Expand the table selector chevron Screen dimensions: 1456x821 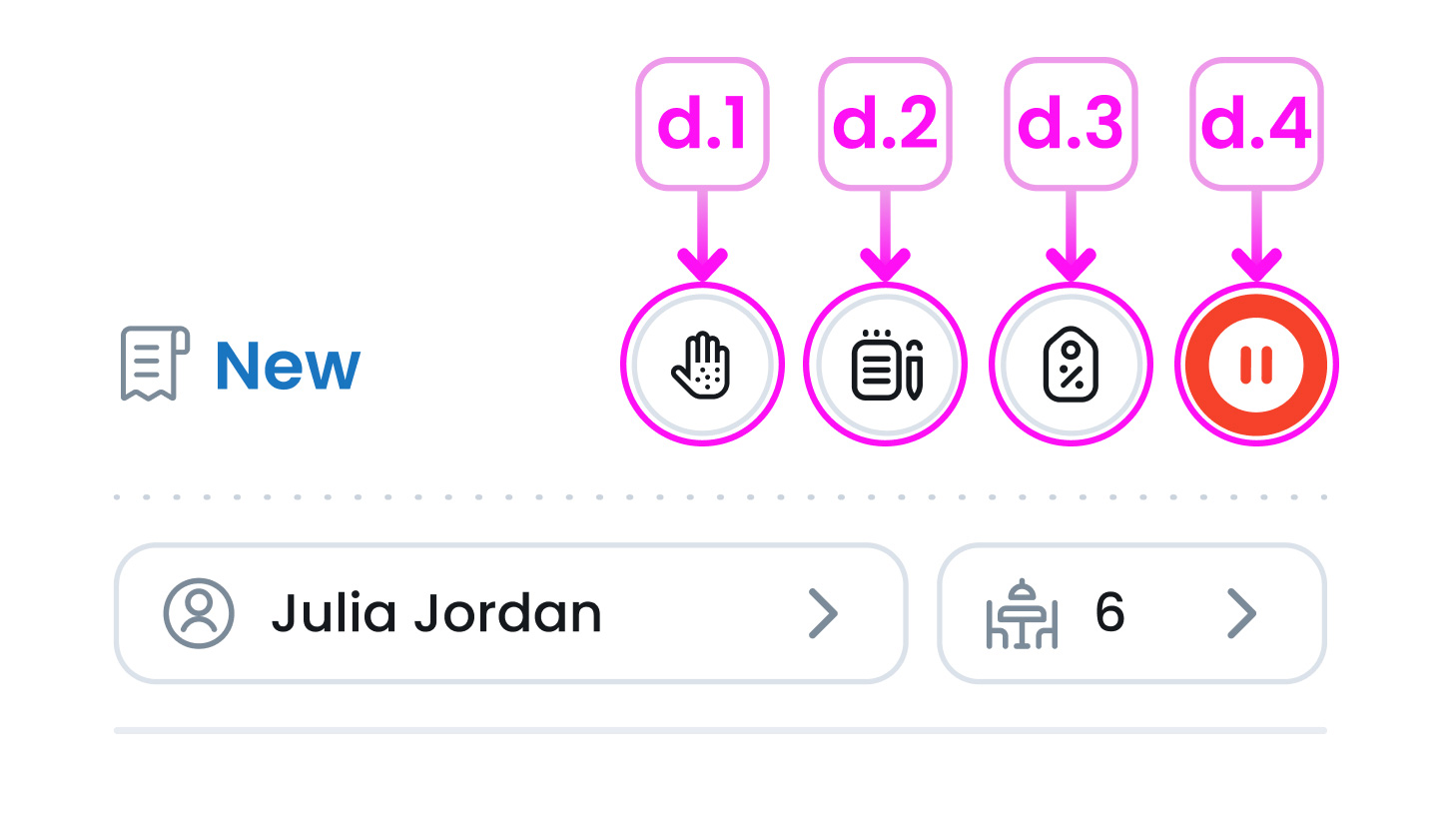pyautogui.click(x=1241, y=613)
